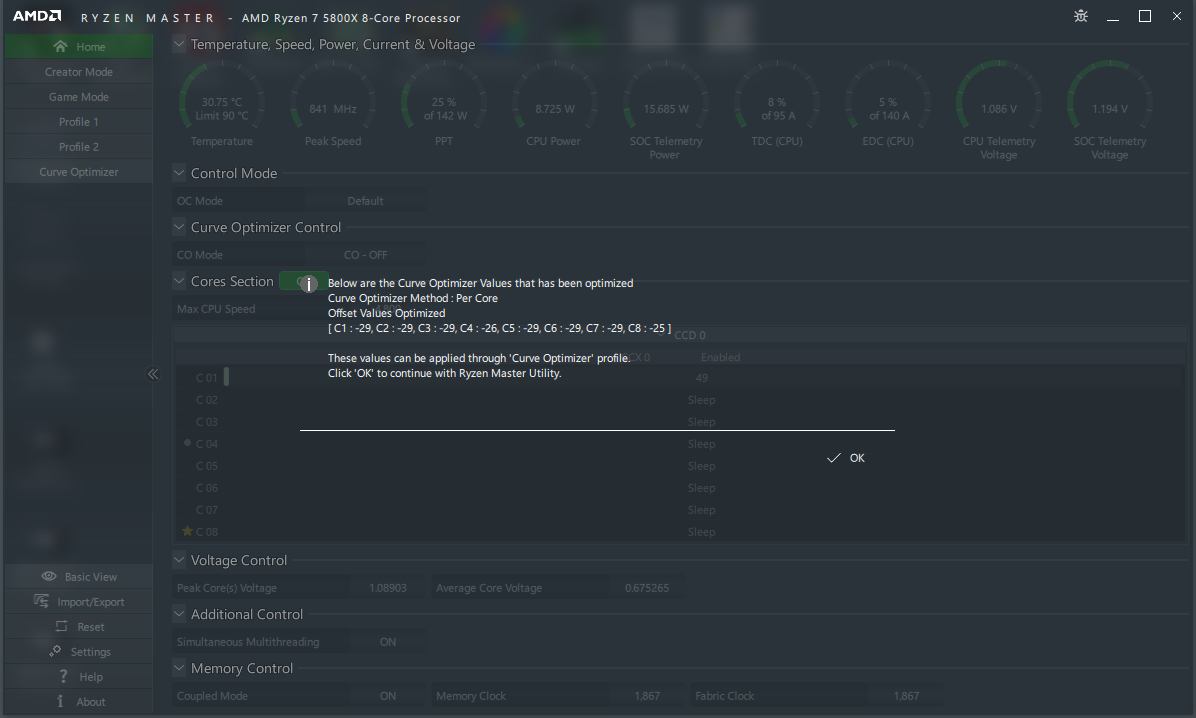Open Settings in the sidebar
The width and height of the screenshot is (1196, 718).
79,652
